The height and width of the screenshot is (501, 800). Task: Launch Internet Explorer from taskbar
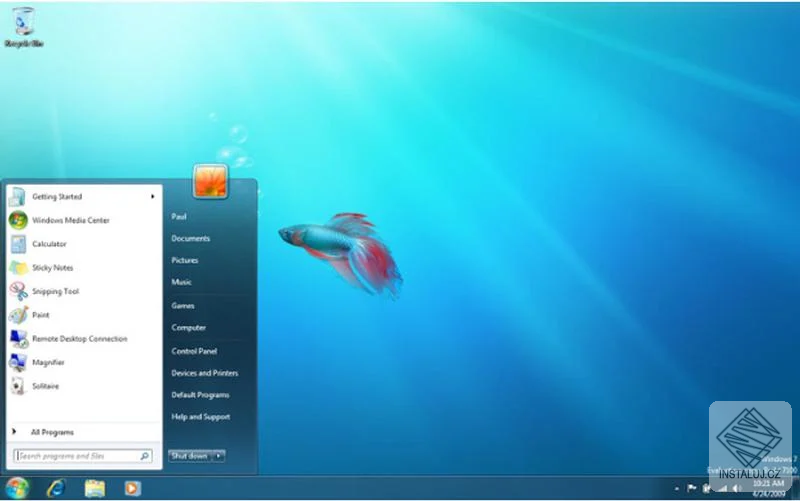click(56, 488)
